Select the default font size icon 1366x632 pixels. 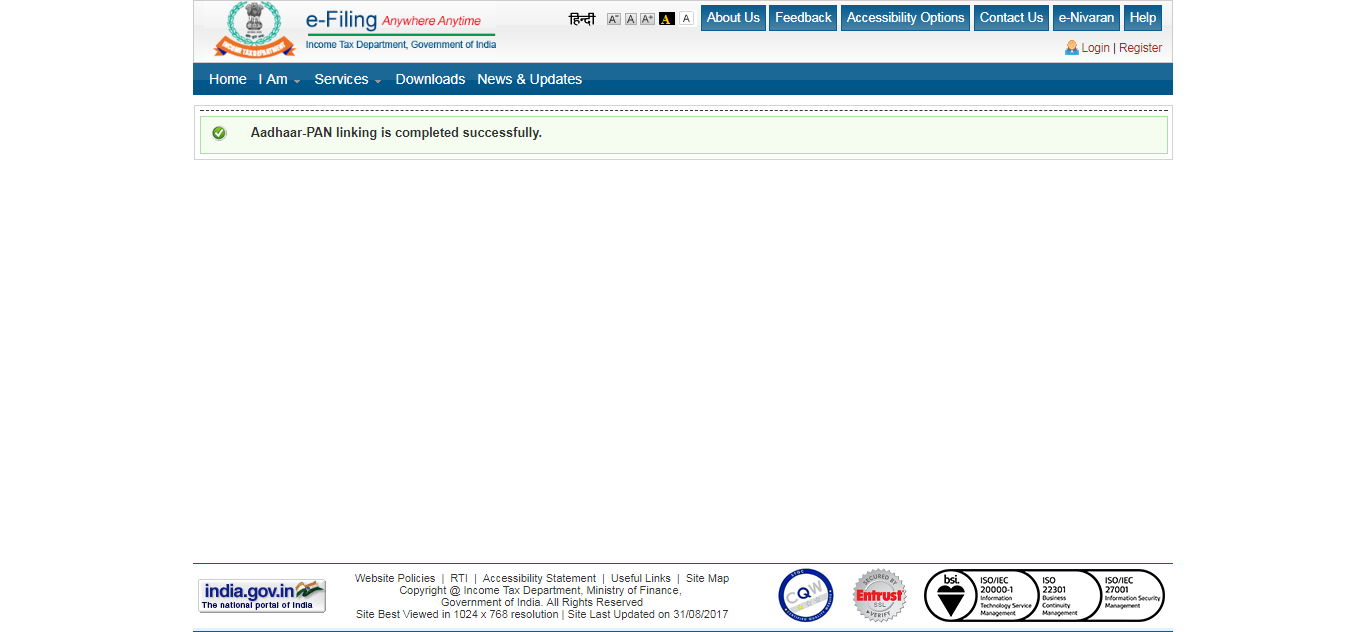tap(630, 18)
